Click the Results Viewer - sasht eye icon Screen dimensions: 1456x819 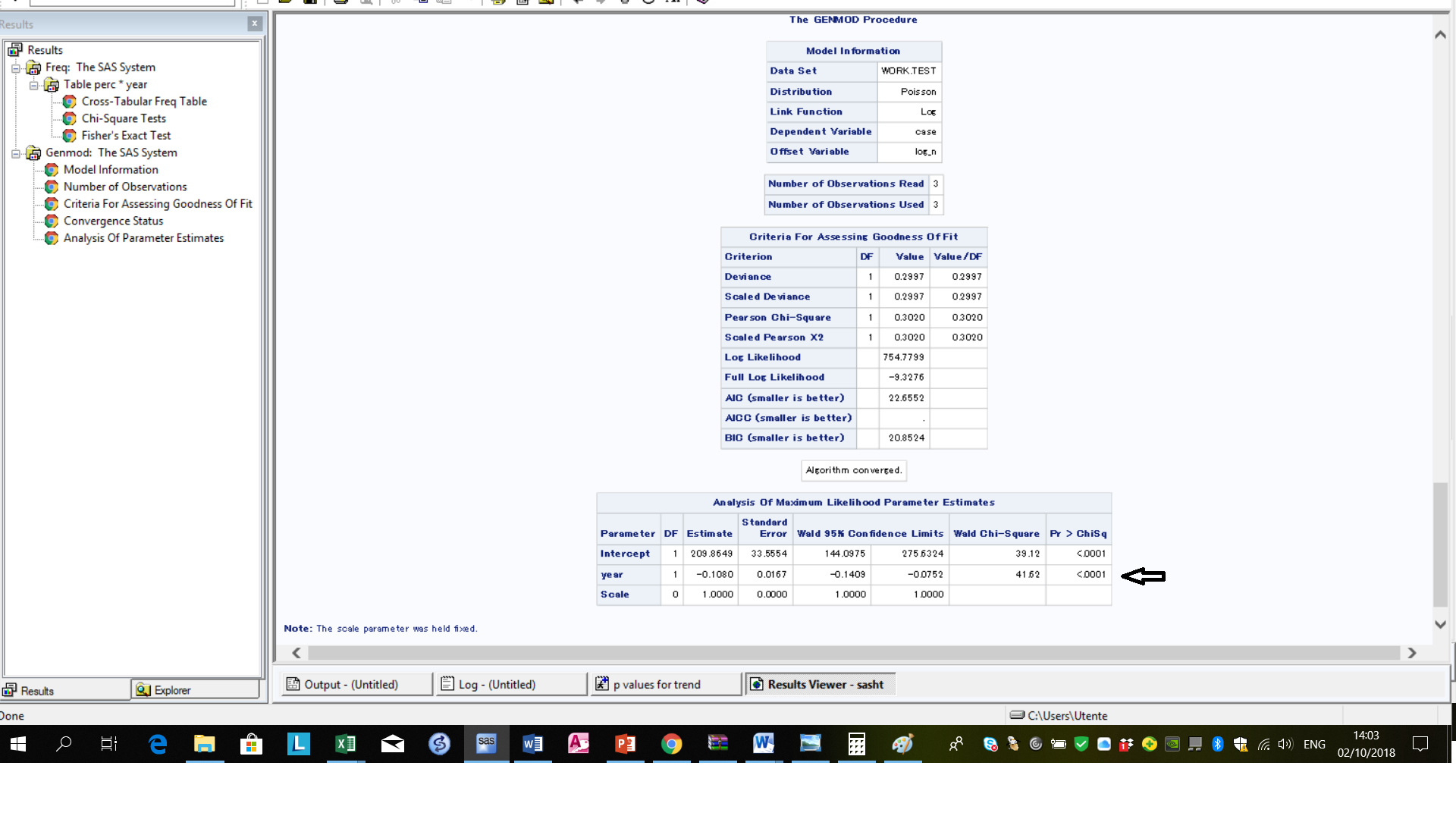pos(756,683)
